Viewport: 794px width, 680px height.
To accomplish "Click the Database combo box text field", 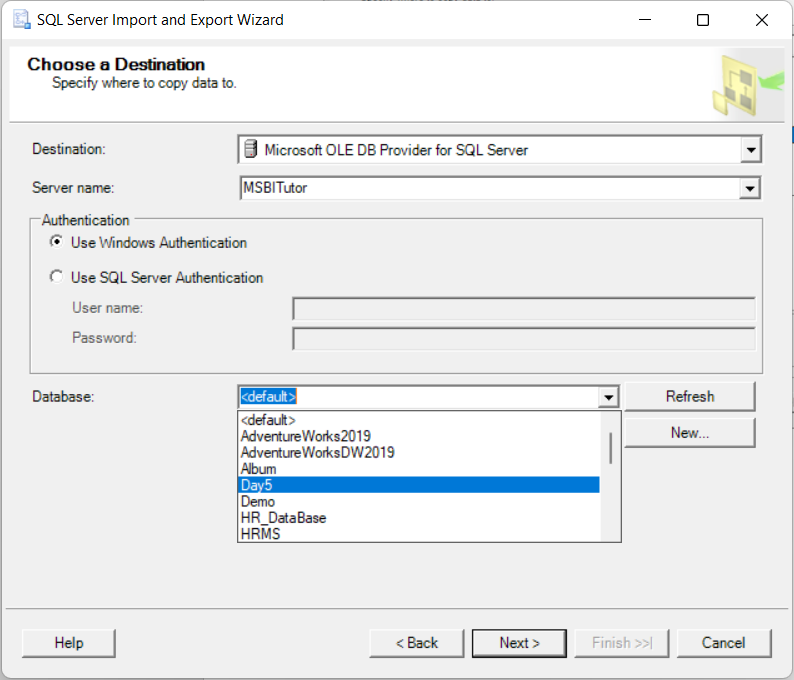I will (x=418, y=397).
